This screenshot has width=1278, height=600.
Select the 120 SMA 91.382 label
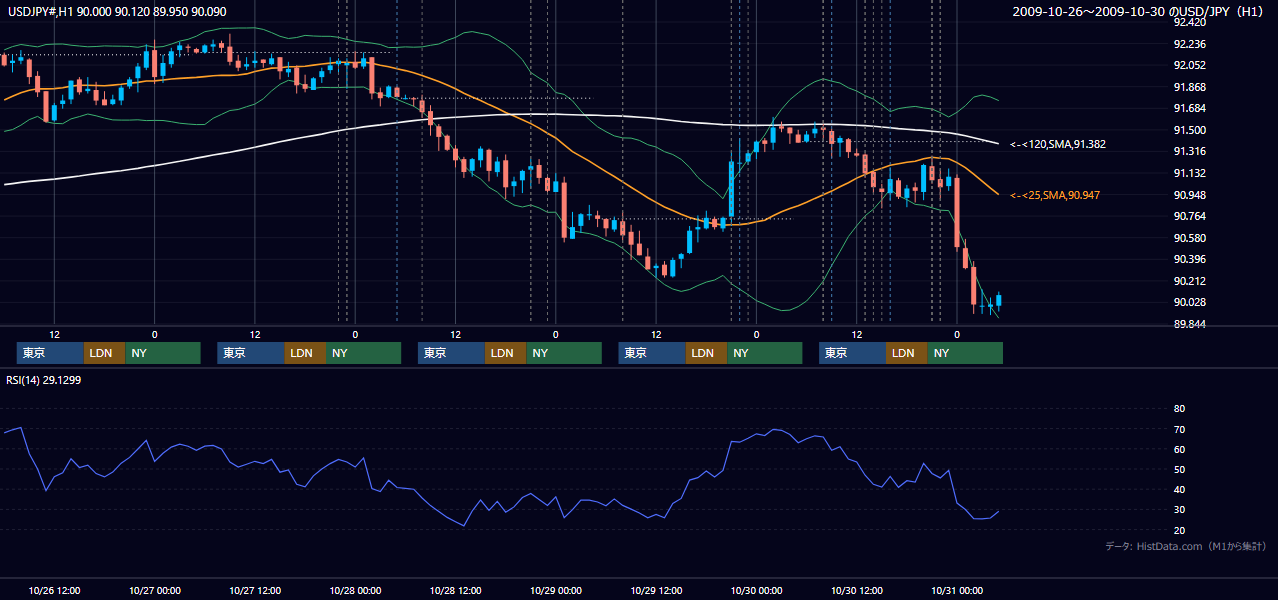coord(1057,145)
